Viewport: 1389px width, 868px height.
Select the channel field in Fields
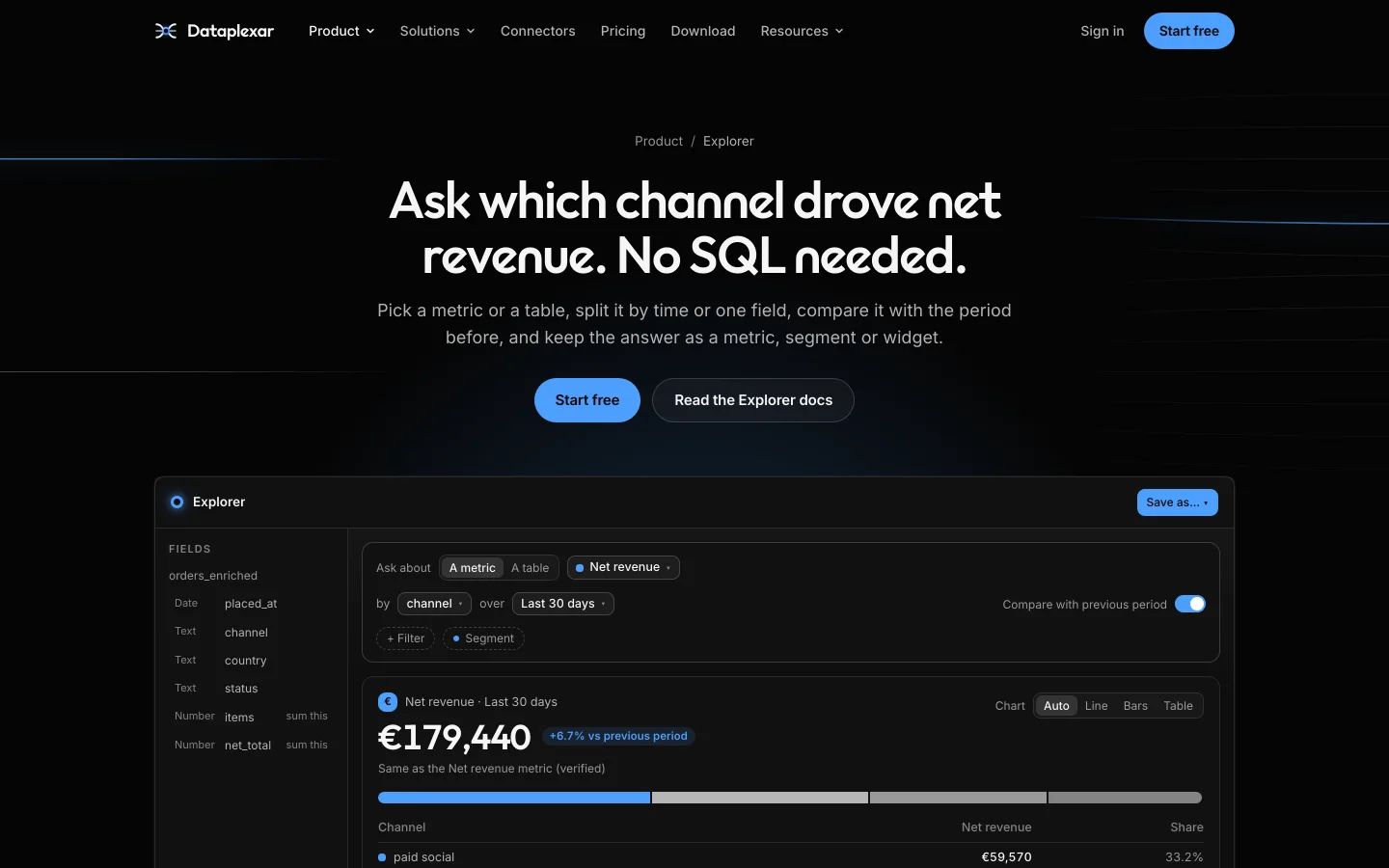tap(251, 633)
